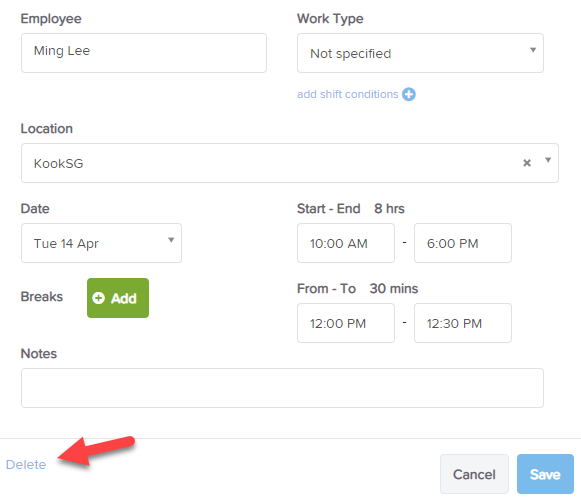Open the Date dropdown showing Tue 14 Apr

click(x=101, y=243)
